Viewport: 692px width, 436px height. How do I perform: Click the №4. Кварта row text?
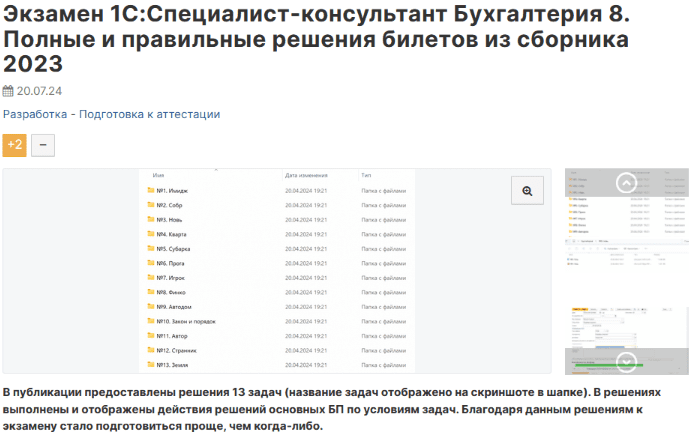coord(172,235)
